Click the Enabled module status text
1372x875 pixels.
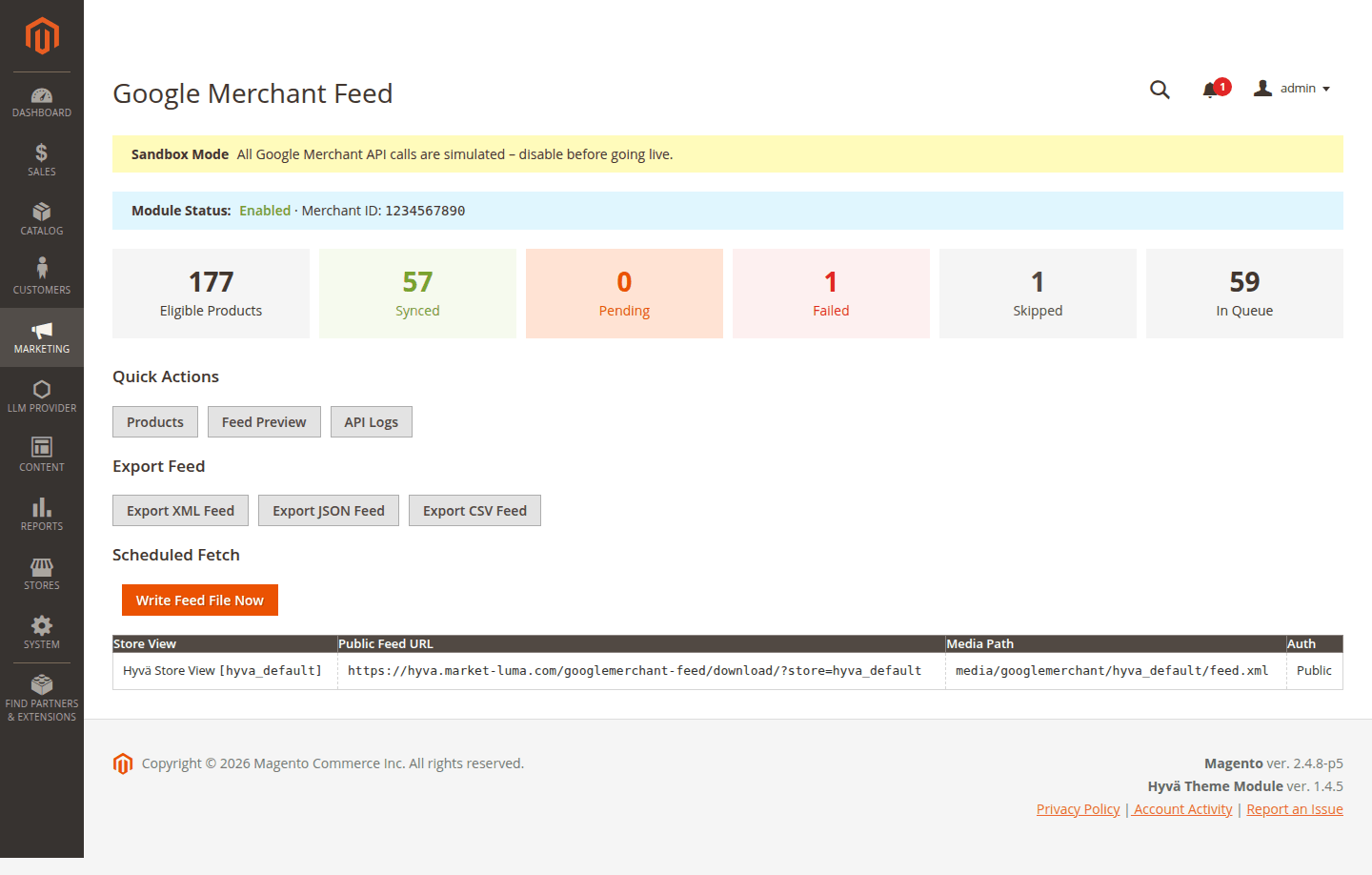[265, 211]
